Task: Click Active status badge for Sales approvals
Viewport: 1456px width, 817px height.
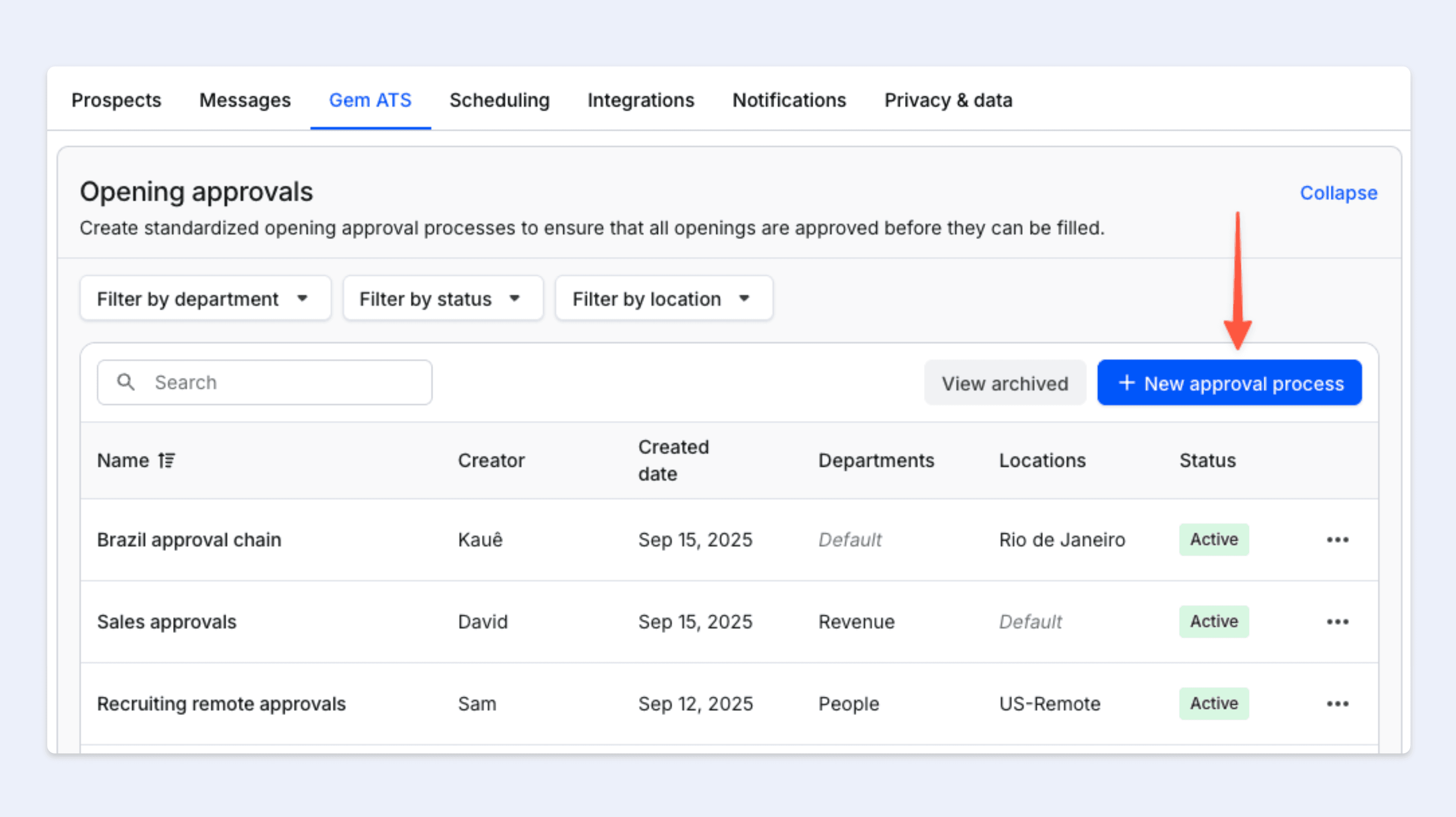Action: tap(1213, 621)
